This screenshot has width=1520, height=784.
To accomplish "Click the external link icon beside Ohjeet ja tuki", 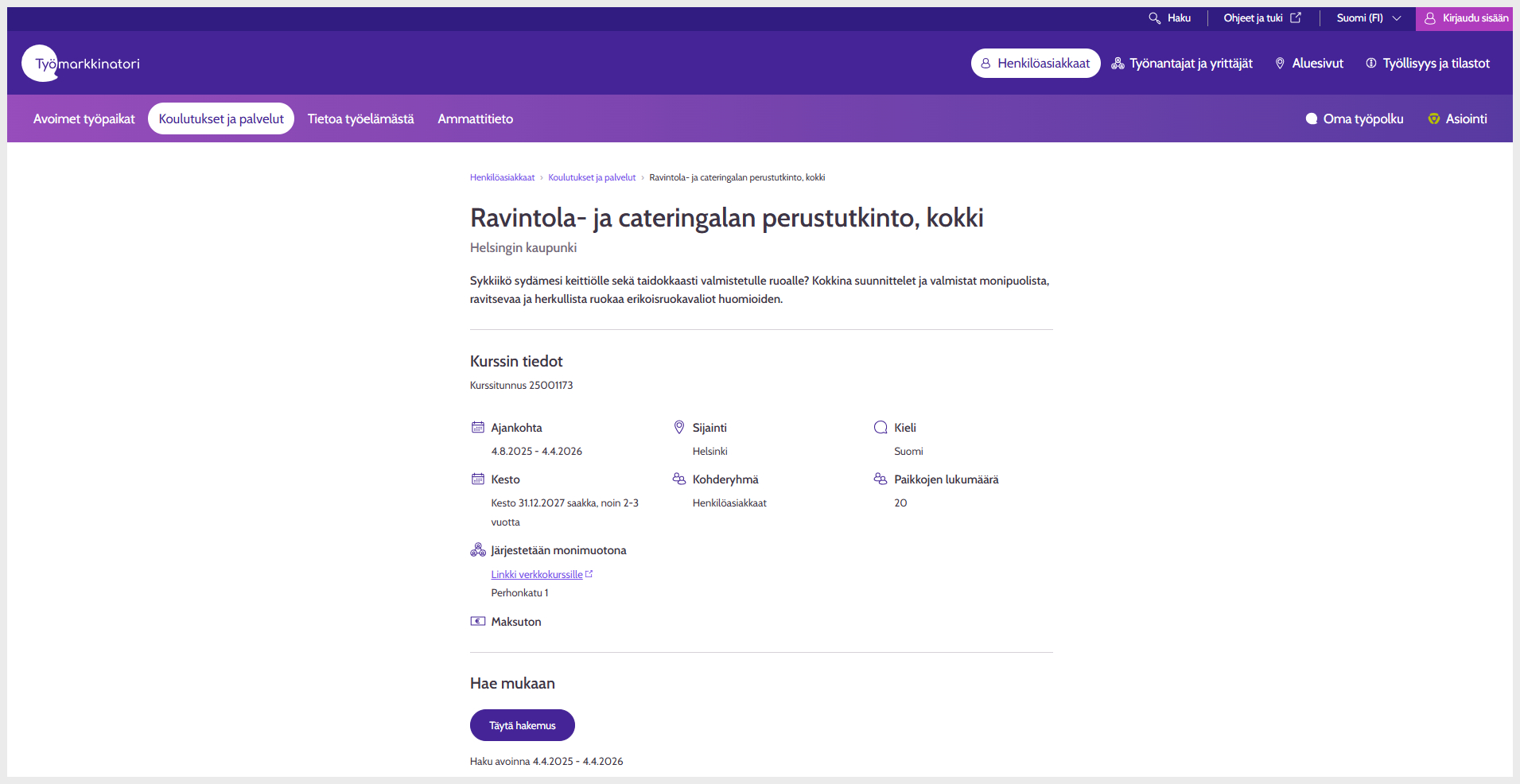I will pos(1296,17).
